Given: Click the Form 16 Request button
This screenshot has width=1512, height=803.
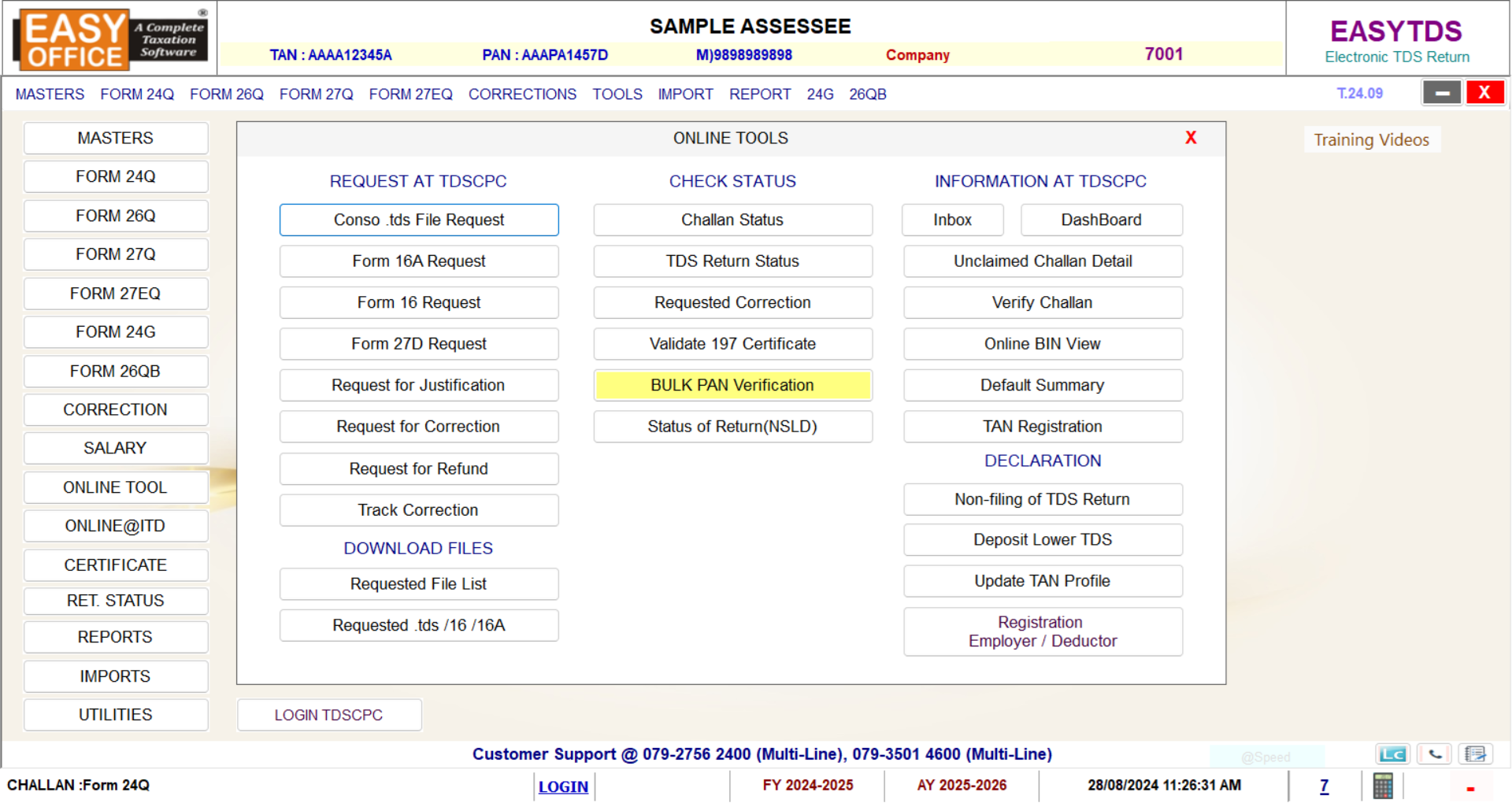Looking at the screenshot, I should [x=419, y=303].
